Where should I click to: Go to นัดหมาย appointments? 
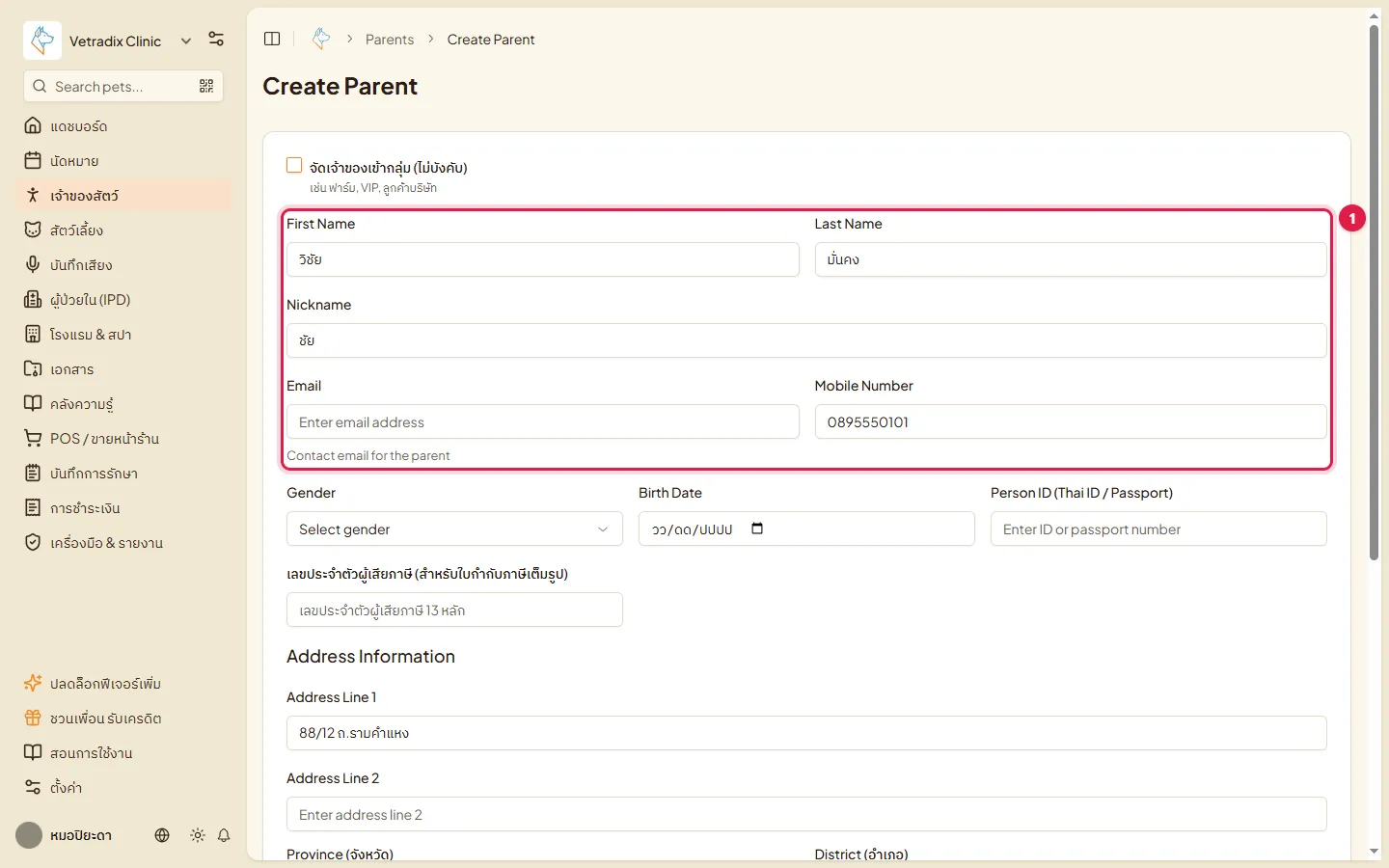pos(123,161)
